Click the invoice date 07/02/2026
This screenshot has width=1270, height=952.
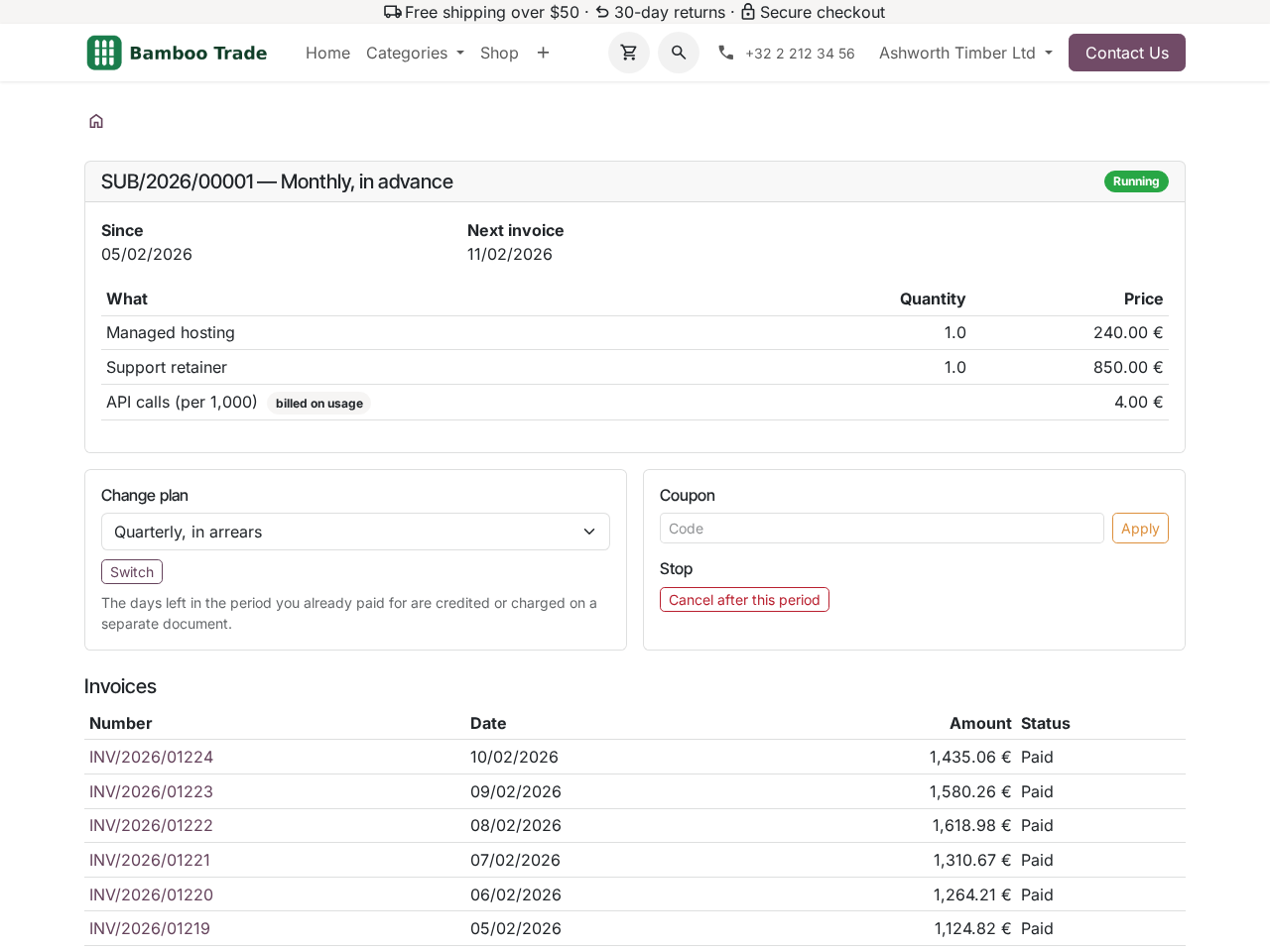(515, 860)
